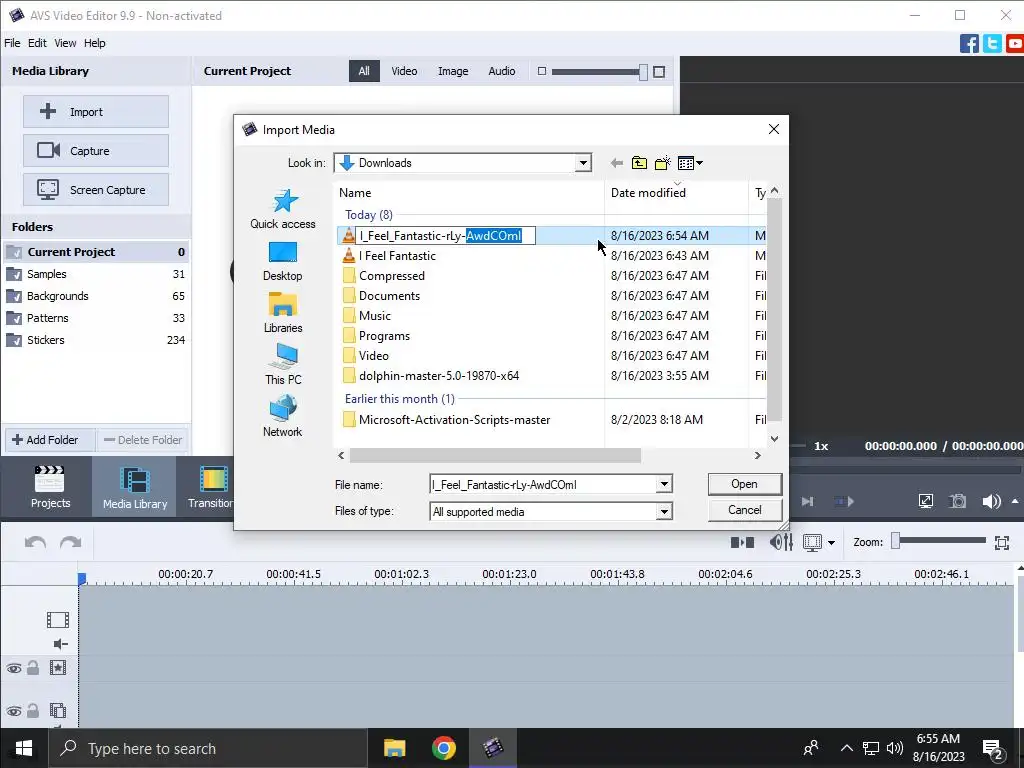Open the File menu
Image resolution: width=1024 pixels, height=768 pixels.
[12, 43]
